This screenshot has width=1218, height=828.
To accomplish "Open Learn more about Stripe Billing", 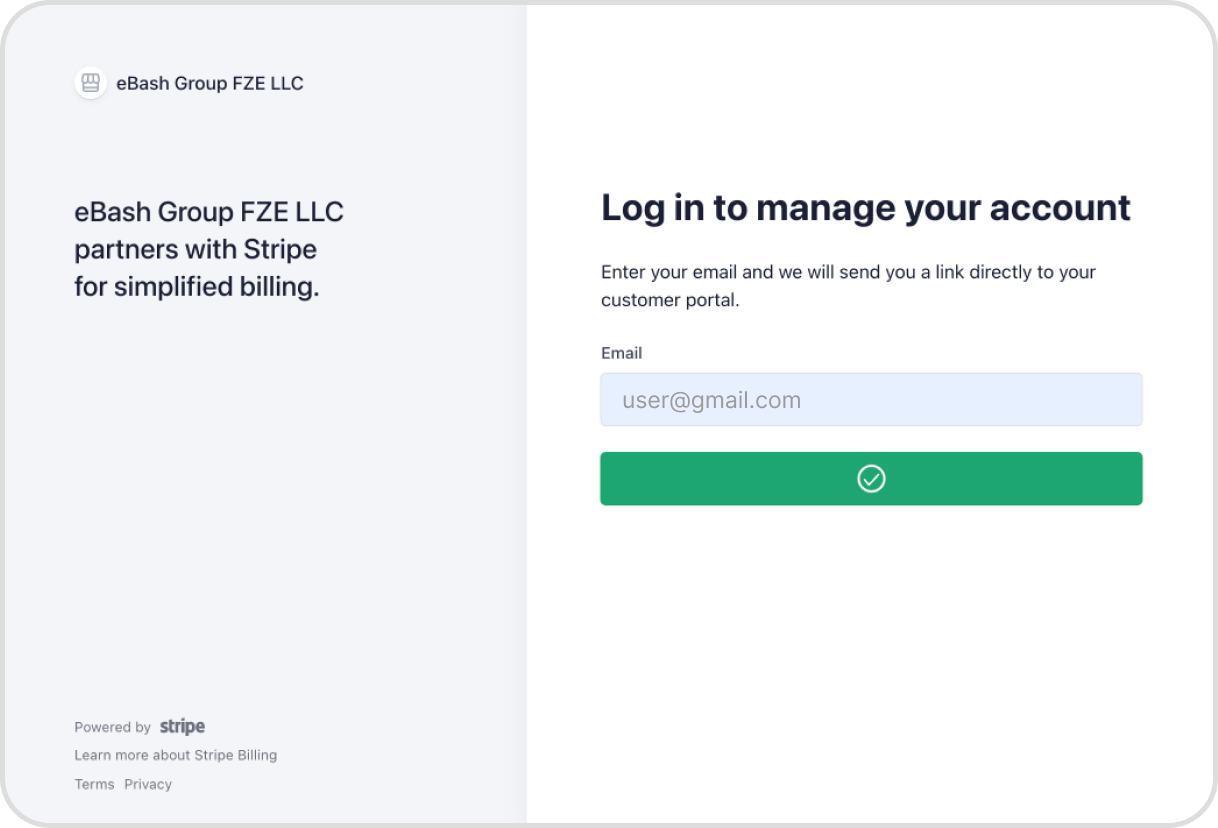I will pyautogui.click(x=176, y=755).
